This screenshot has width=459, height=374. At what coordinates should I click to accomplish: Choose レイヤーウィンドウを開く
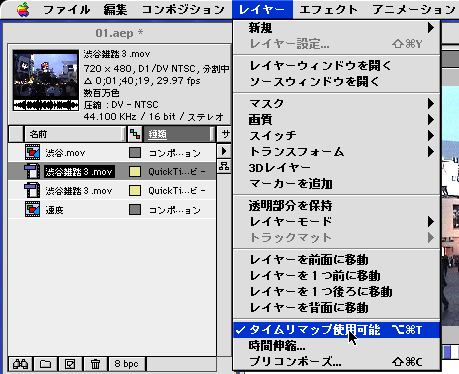click(337, 65)
